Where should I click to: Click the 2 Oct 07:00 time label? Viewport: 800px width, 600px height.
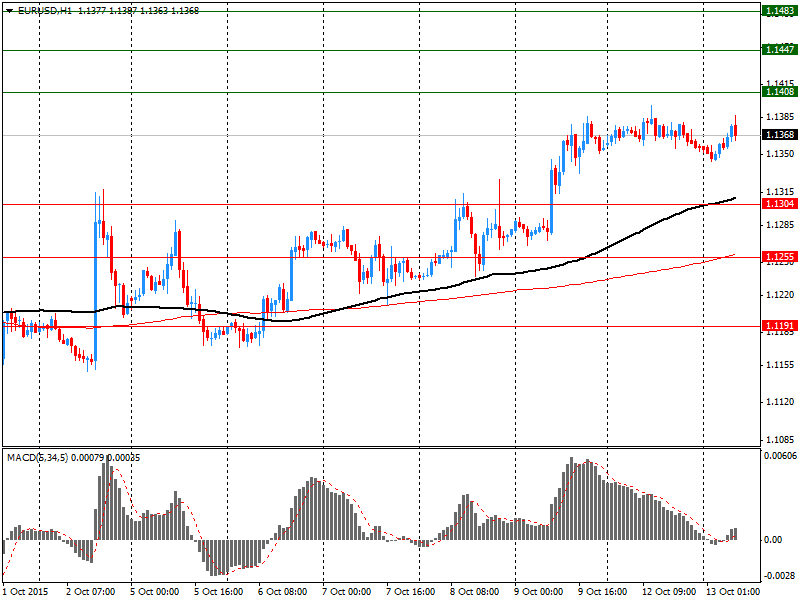[x=91, y=592]
